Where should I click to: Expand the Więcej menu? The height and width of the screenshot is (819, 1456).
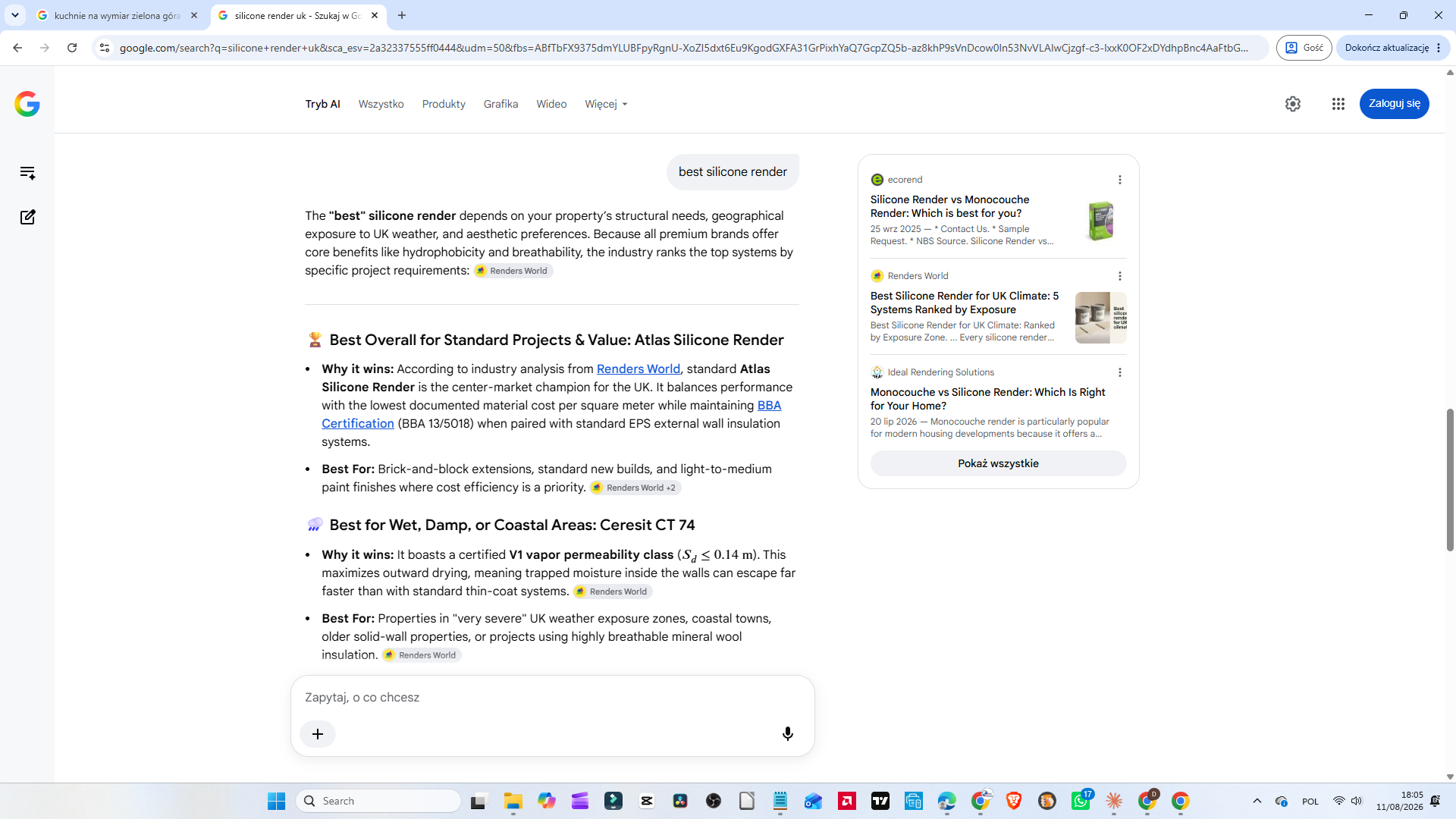[606, 104]
